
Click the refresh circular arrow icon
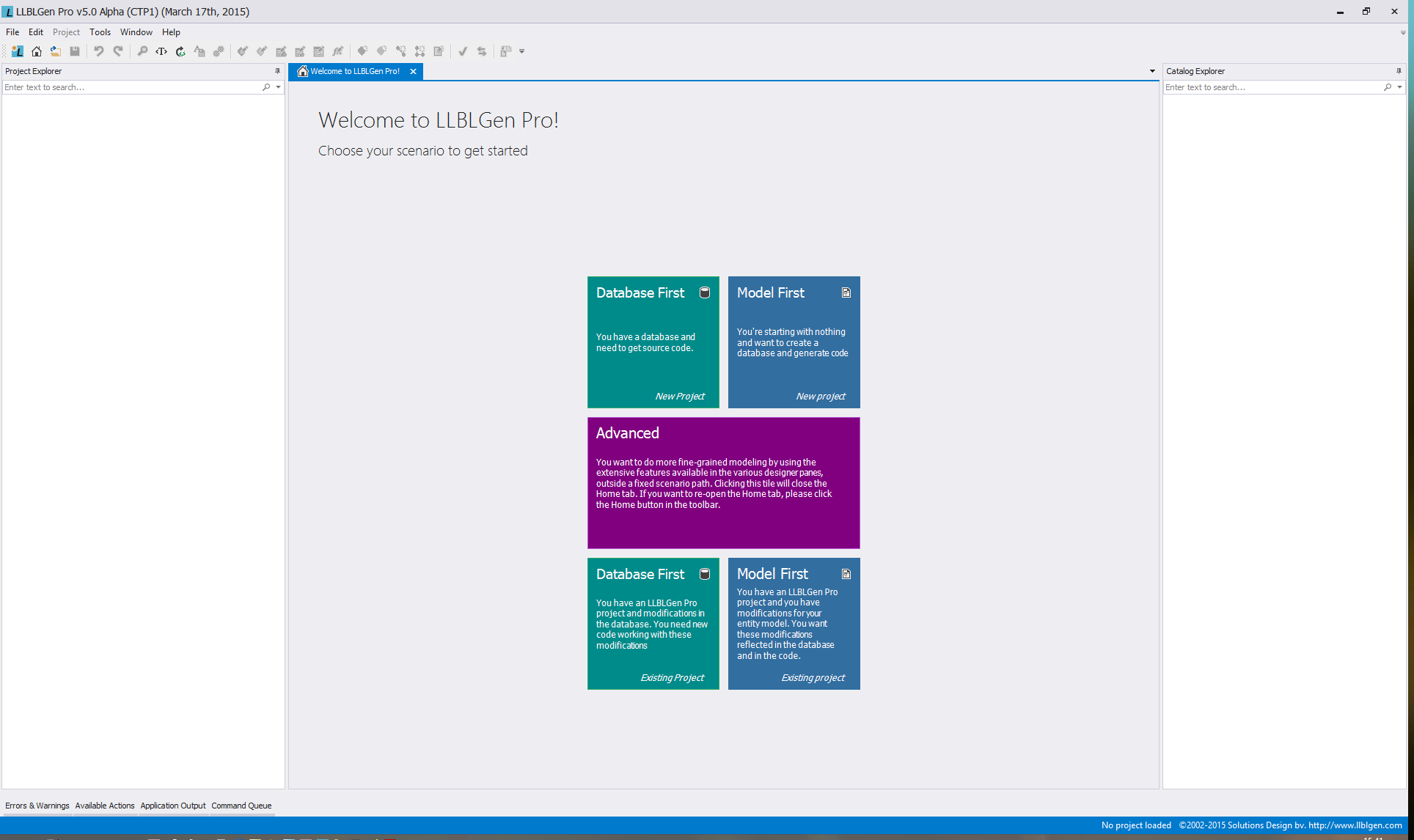pos(180,51)
